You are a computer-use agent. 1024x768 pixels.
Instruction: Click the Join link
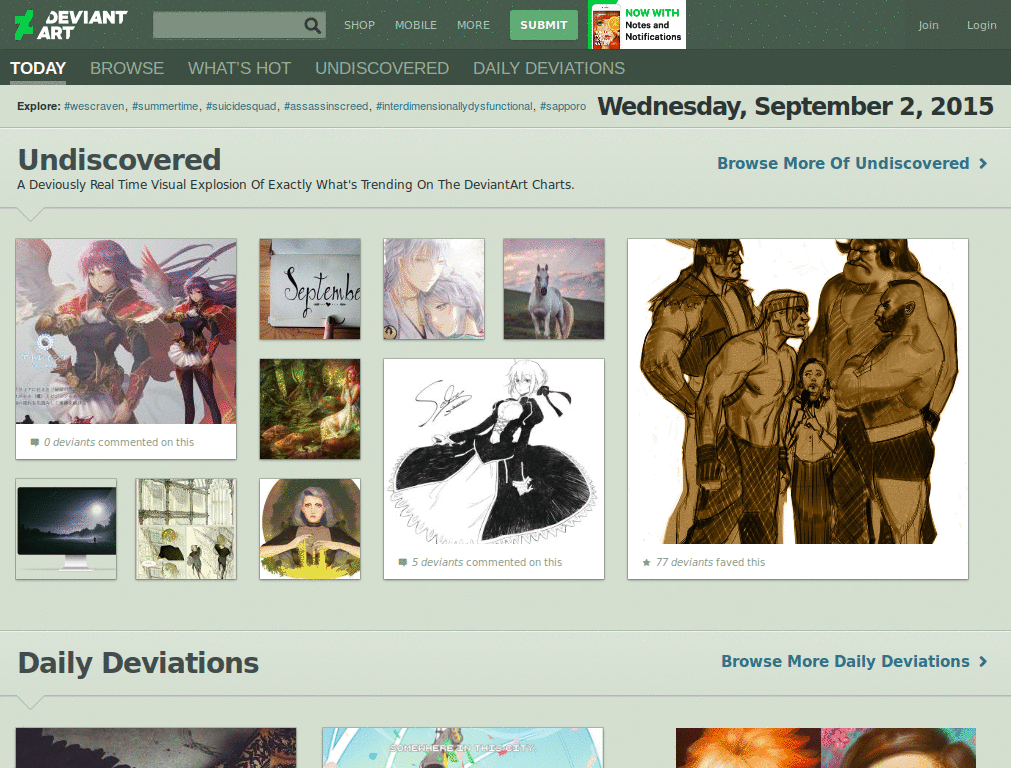(928, 25)
